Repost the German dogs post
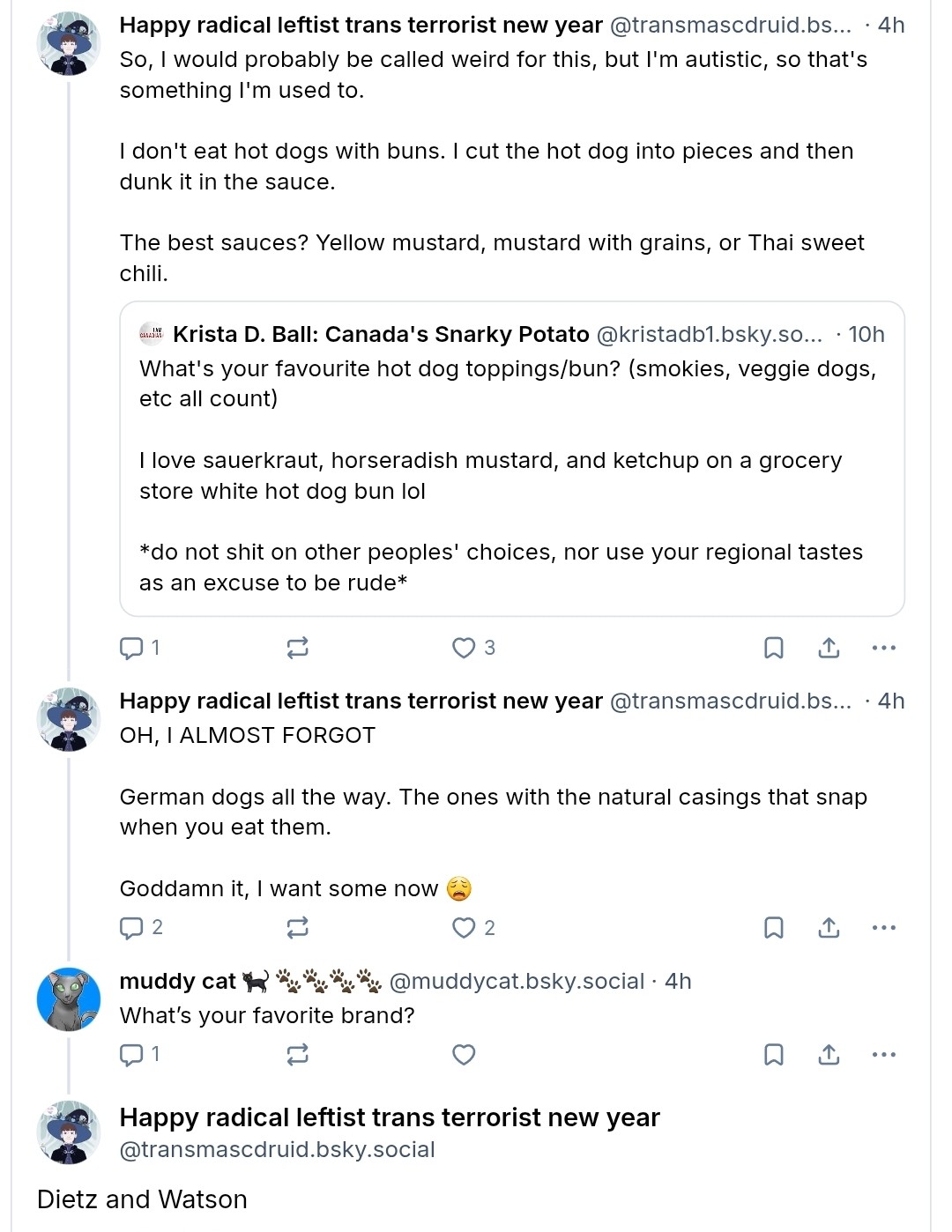This screenshot has width=952, height=1232. pos(298,928)
